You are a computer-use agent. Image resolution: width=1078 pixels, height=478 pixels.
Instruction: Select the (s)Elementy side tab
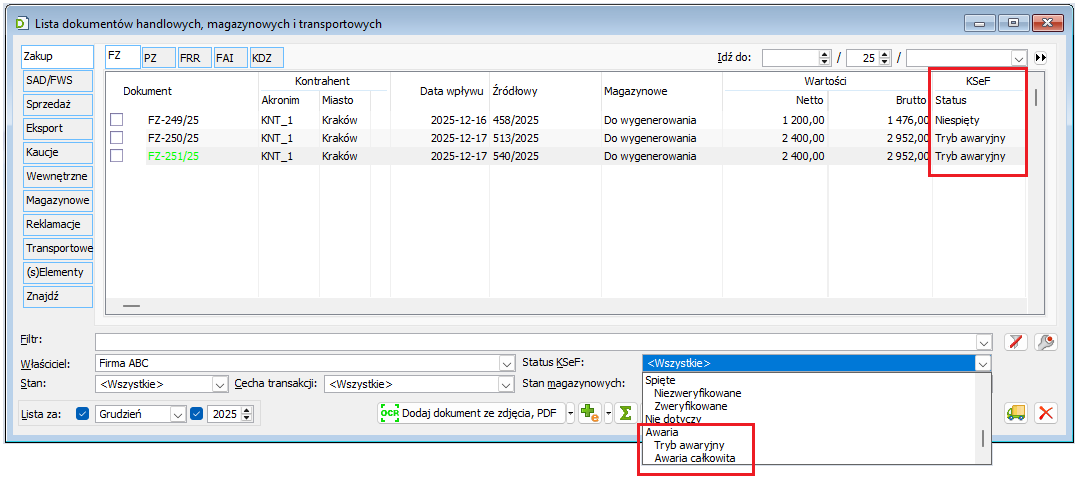57,272
